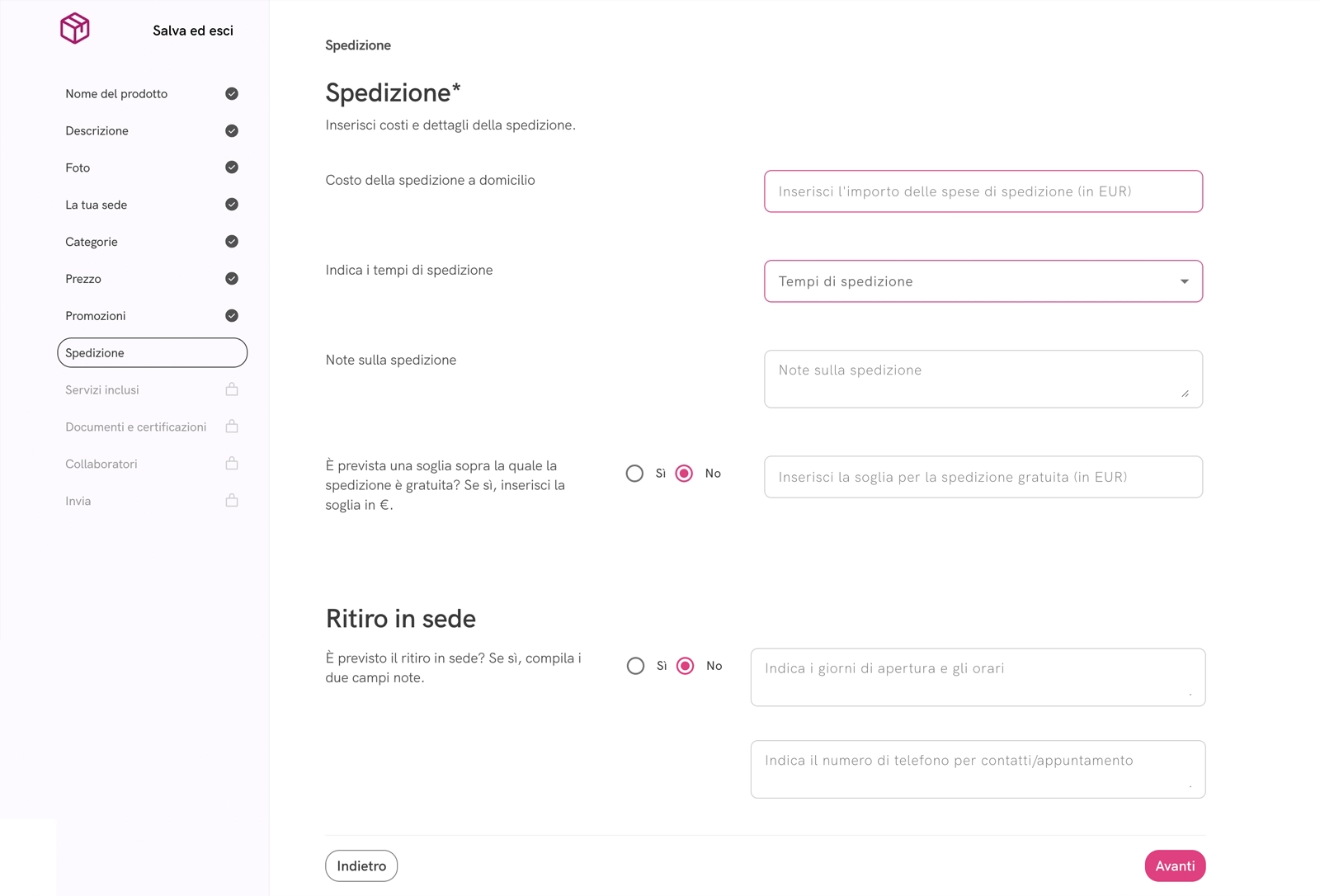Click Salva ed esci
Image resolution: width=1320 pixels, height=896 pixels.
(x=193, y=31)
